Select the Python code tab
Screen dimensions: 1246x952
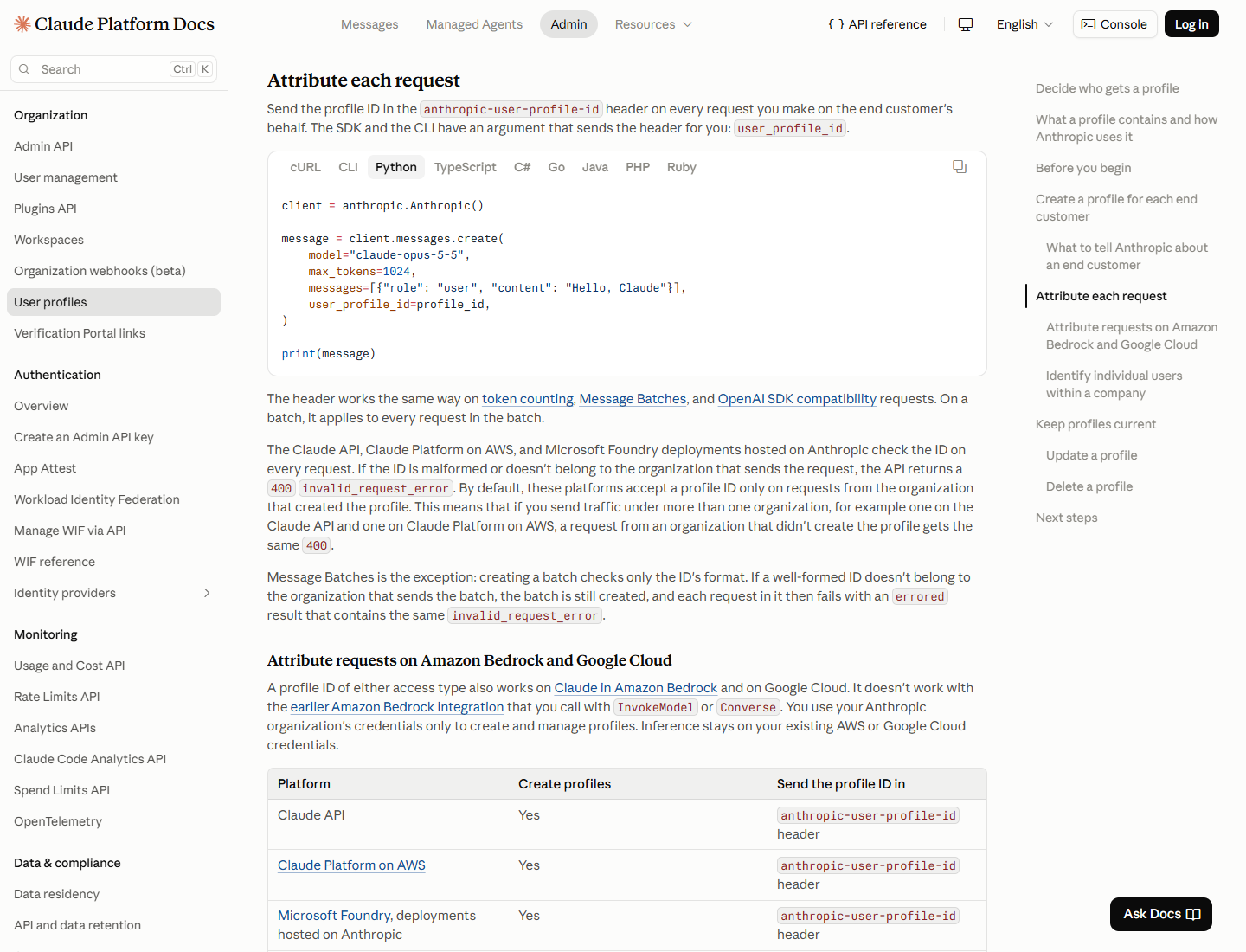396,167
